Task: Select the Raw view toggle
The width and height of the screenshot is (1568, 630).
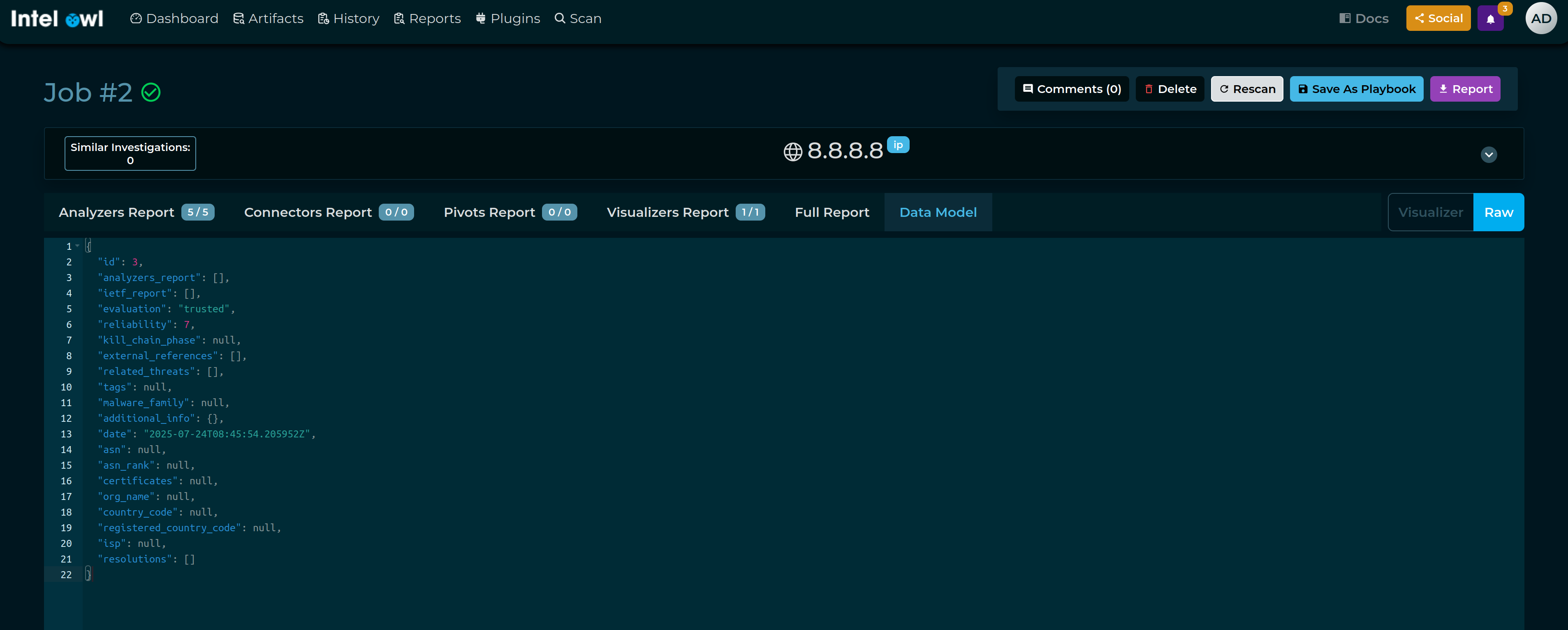Action: (1499, 212)
